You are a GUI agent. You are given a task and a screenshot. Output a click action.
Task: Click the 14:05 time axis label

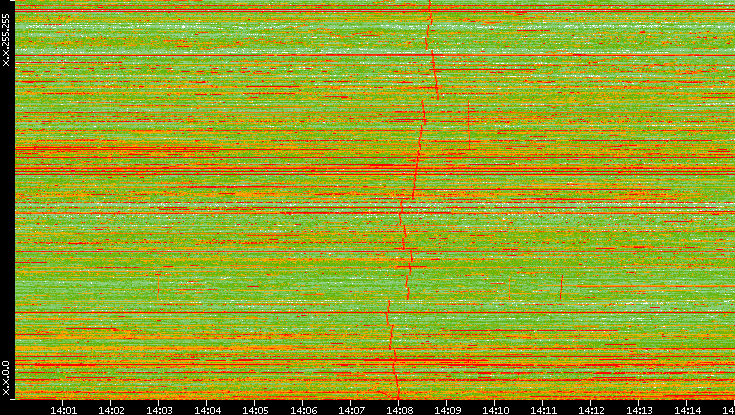(255, 410)
